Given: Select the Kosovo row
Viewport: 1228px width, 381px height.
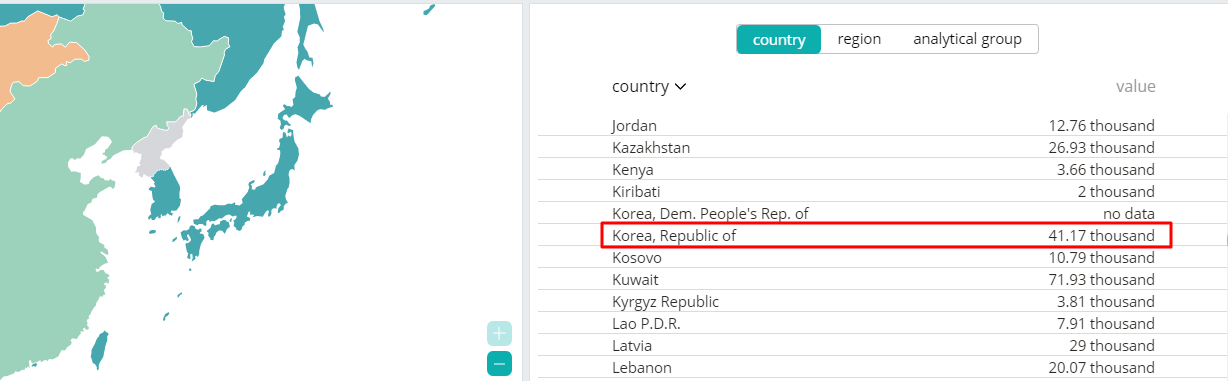Looking at the screenshot, I should (x=883, y=257).
